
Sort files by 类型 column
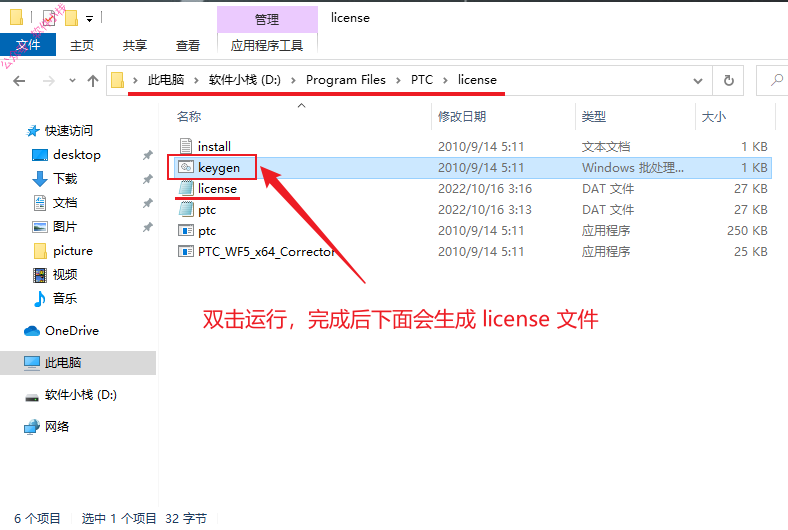pyautogui.click(x=594, y=117)
